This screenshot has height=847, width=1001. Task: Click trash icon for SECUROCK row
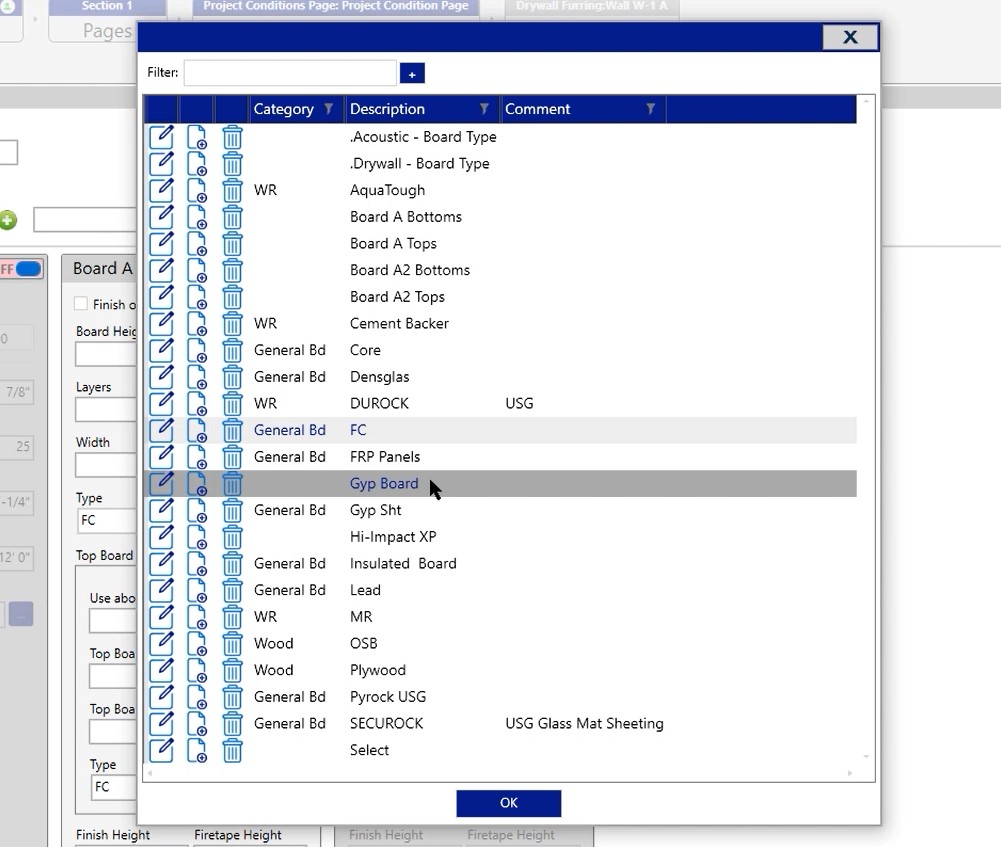[x=232, y=724]
